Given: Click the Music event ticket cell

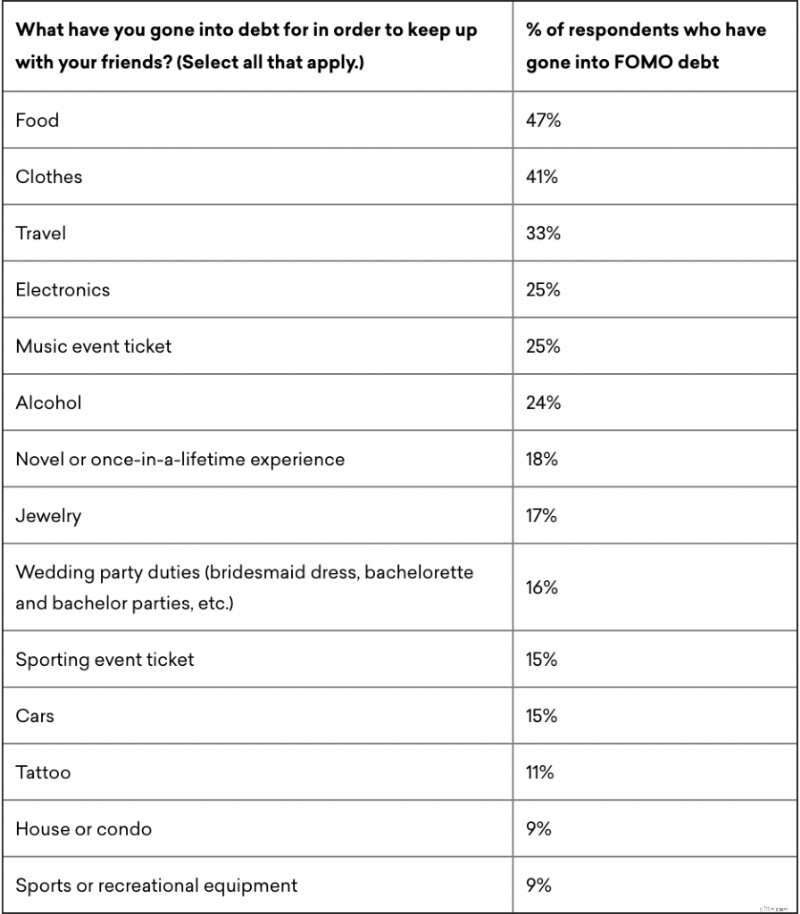Looking at the screenshot, I should pos(94,346).
